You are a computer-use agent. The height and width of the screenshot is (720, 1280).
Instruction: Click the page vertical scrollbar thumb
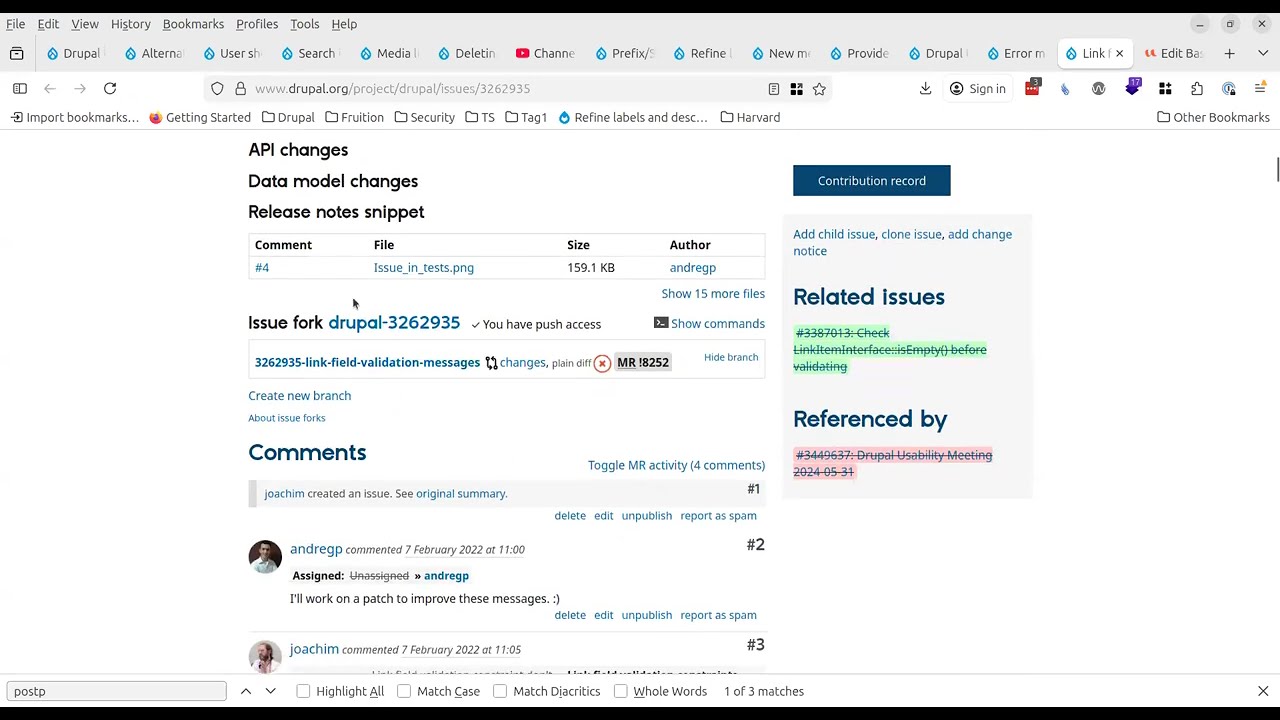[1277, 170]
